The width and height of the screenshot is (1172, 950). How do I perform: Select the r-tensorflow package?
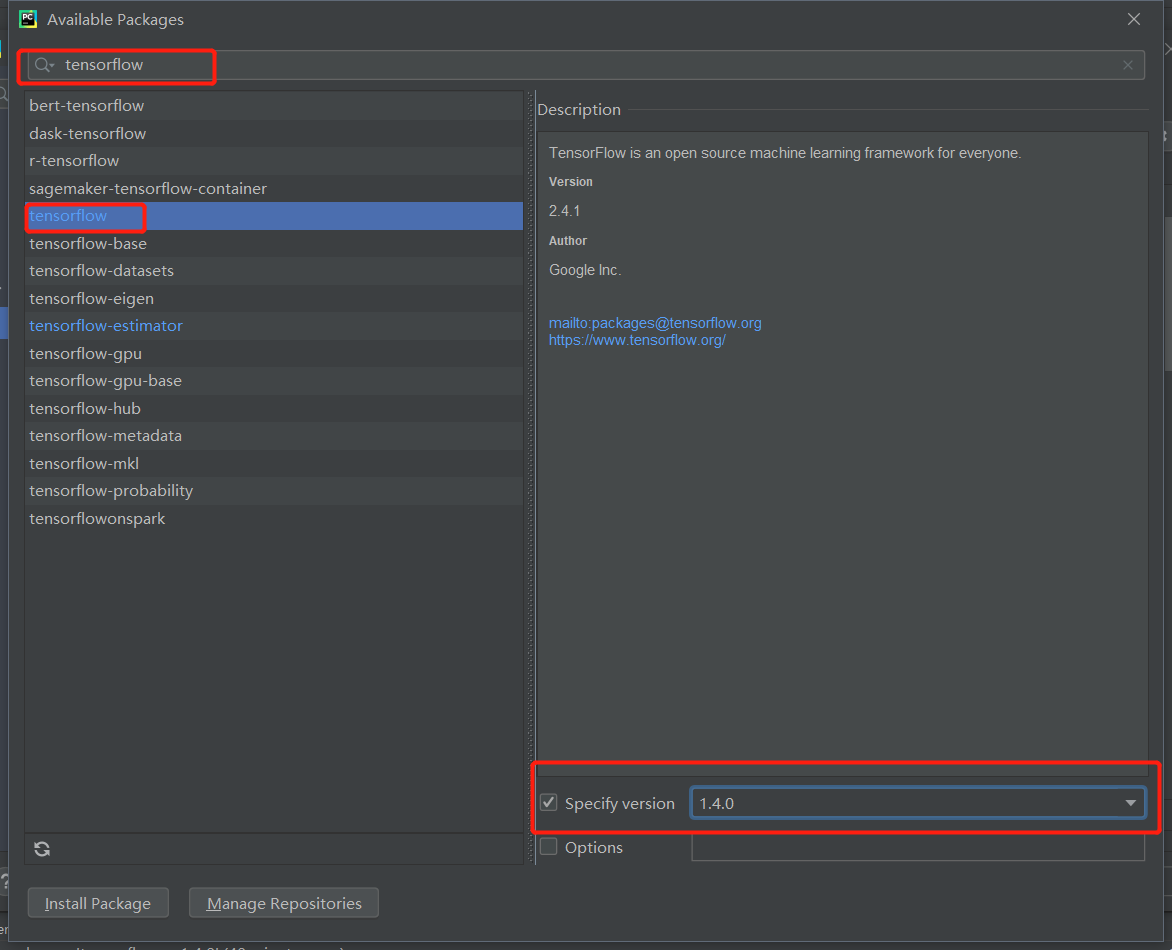[274, 161]
